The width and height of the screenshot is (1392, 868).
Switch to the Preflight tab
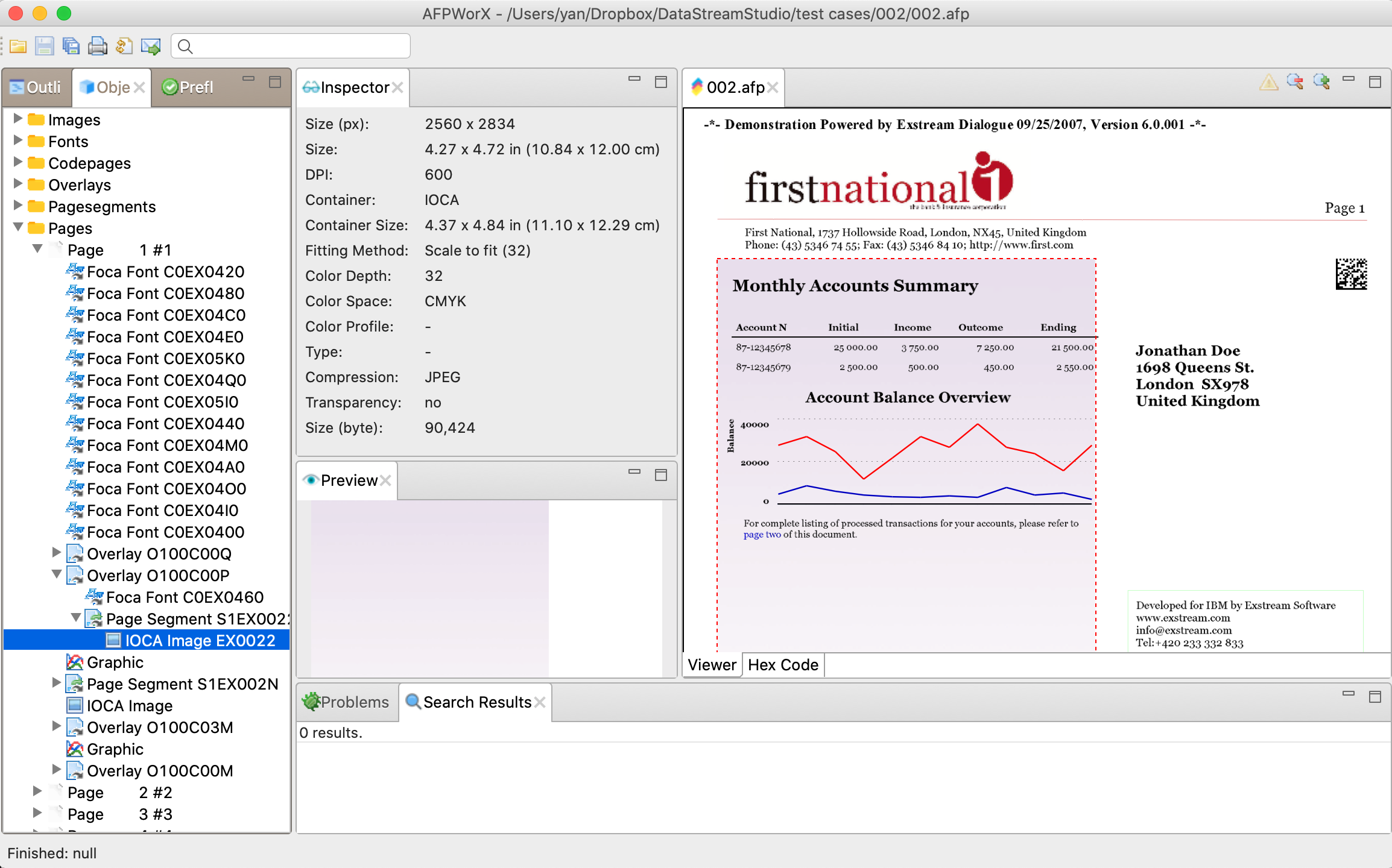188,87
